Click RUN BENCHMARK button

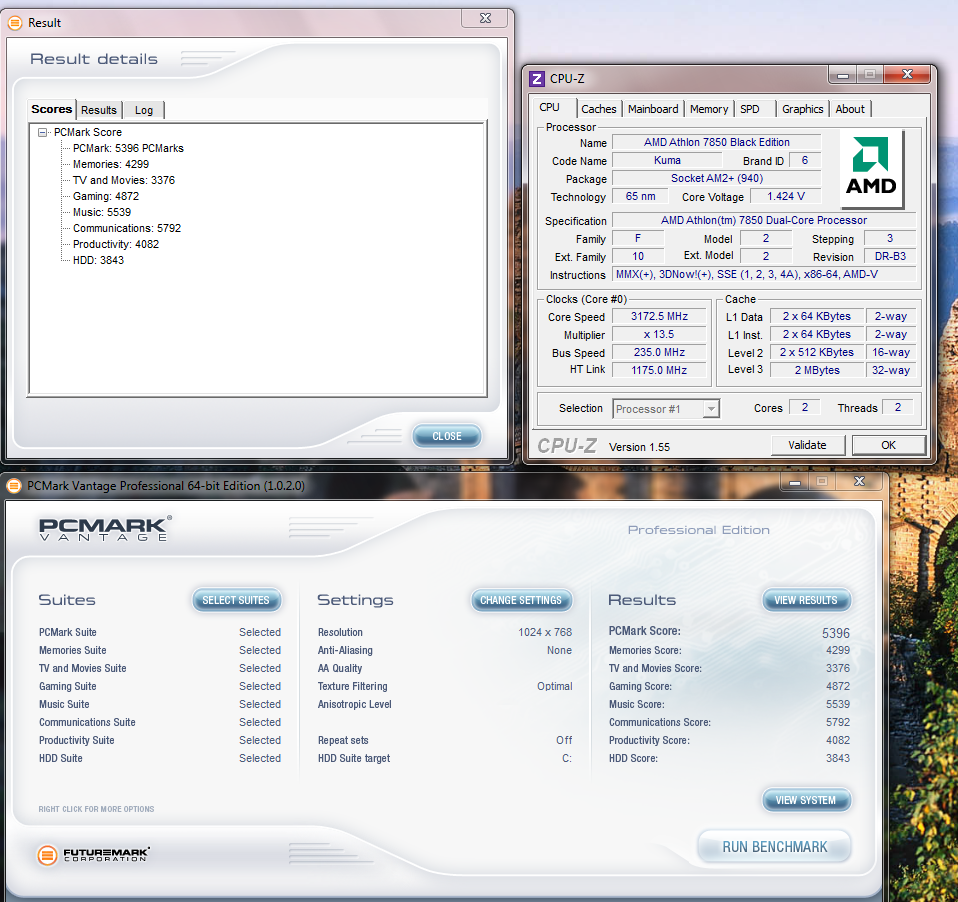click(x=774, y=846)
